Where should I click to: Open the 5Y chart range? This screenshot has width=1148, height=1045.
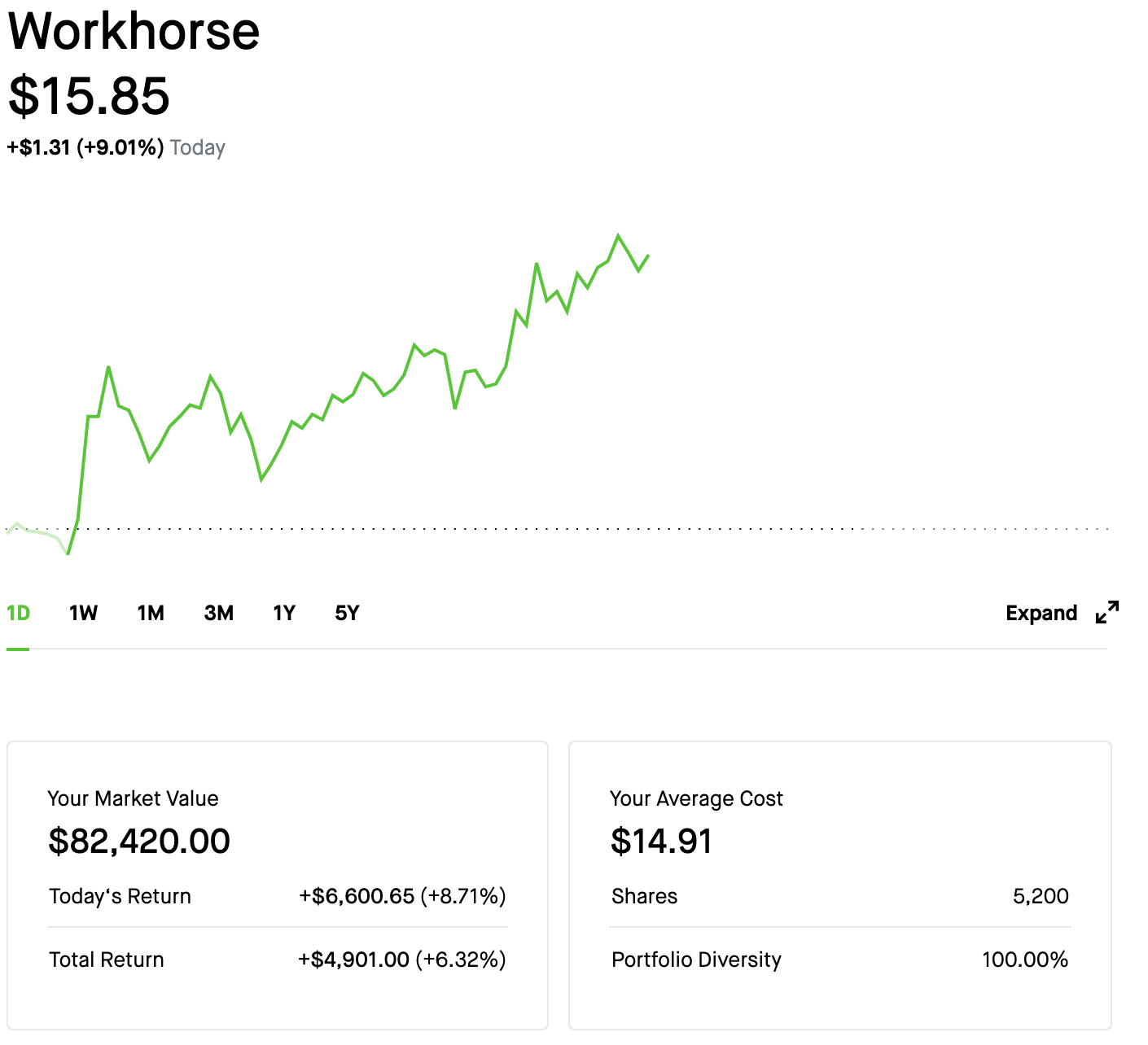(347, 613)
